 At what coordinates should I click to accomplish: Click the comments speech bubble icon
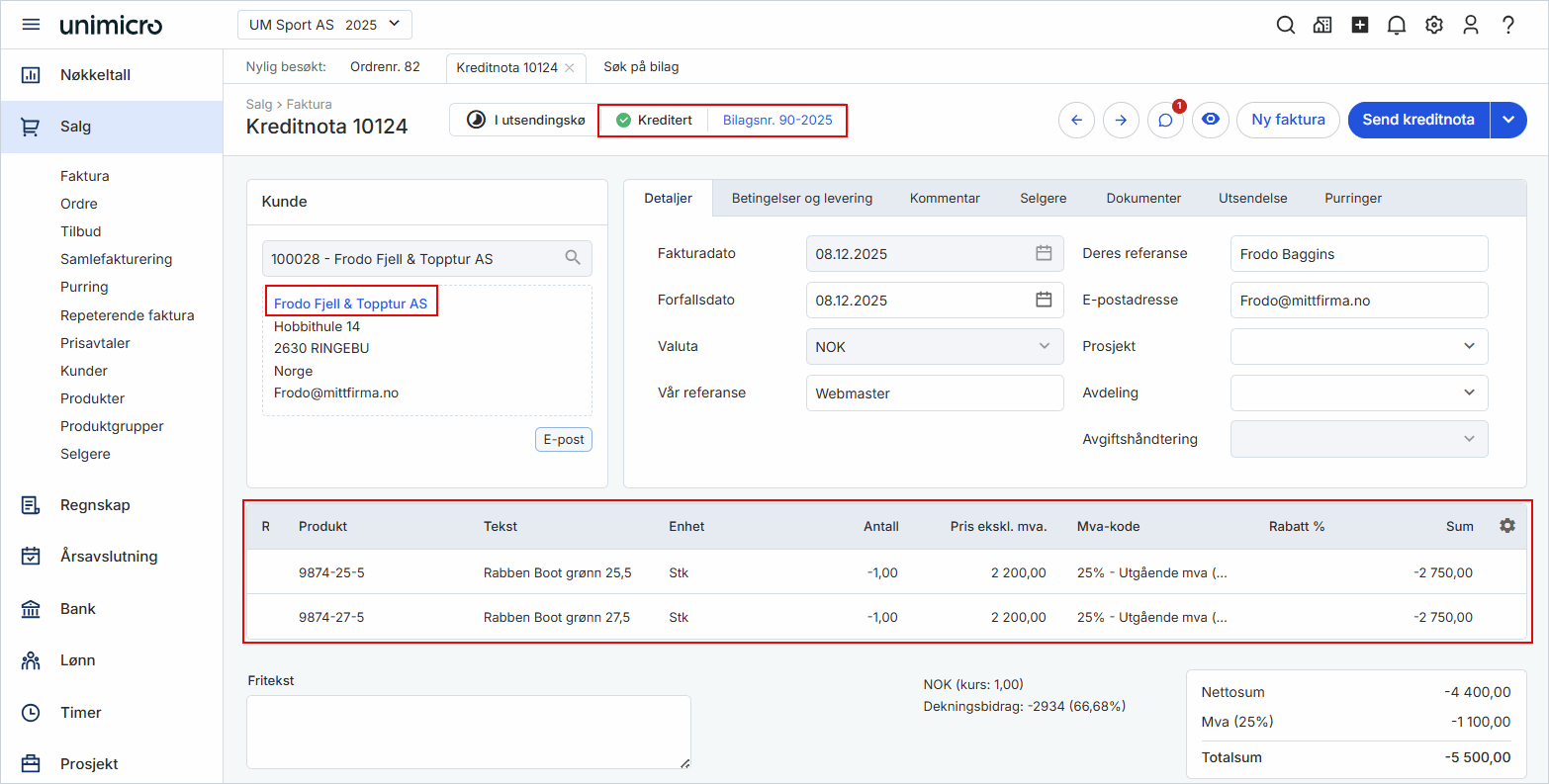pyautogui.click(x=1165, y=121)
